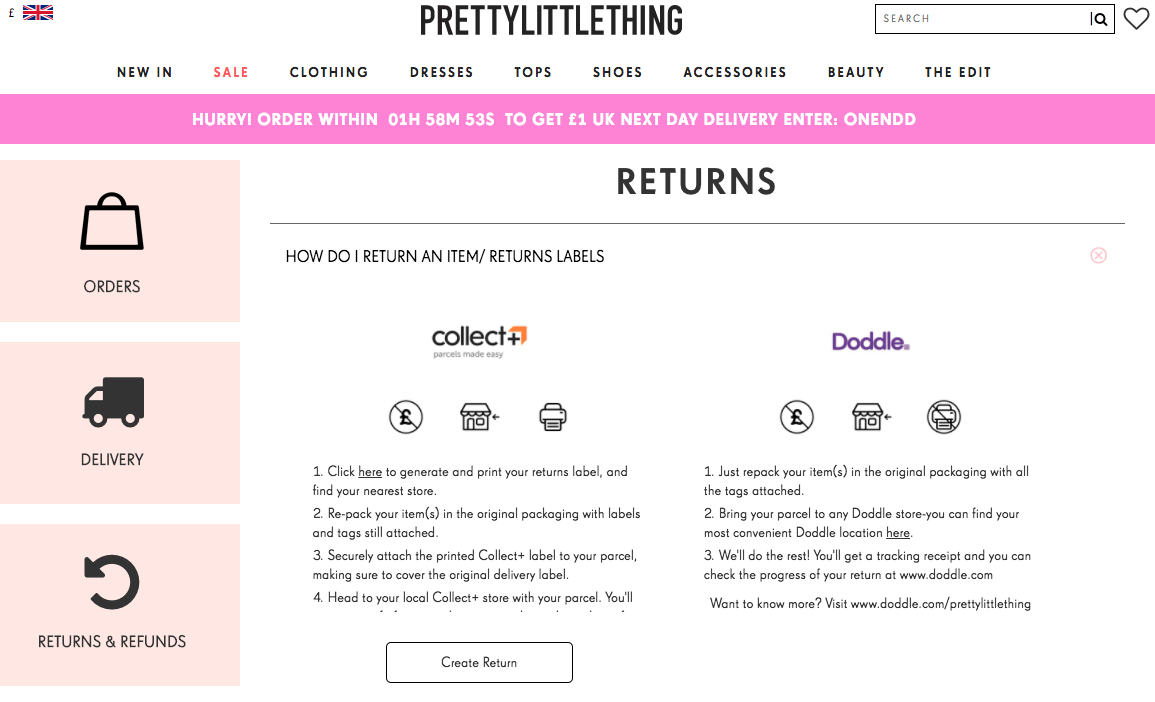Image resolution: width=1155 pixels, height=702 pixels.
Task: Click the Collect+ no-pound free icon
Action: [406, 417]
